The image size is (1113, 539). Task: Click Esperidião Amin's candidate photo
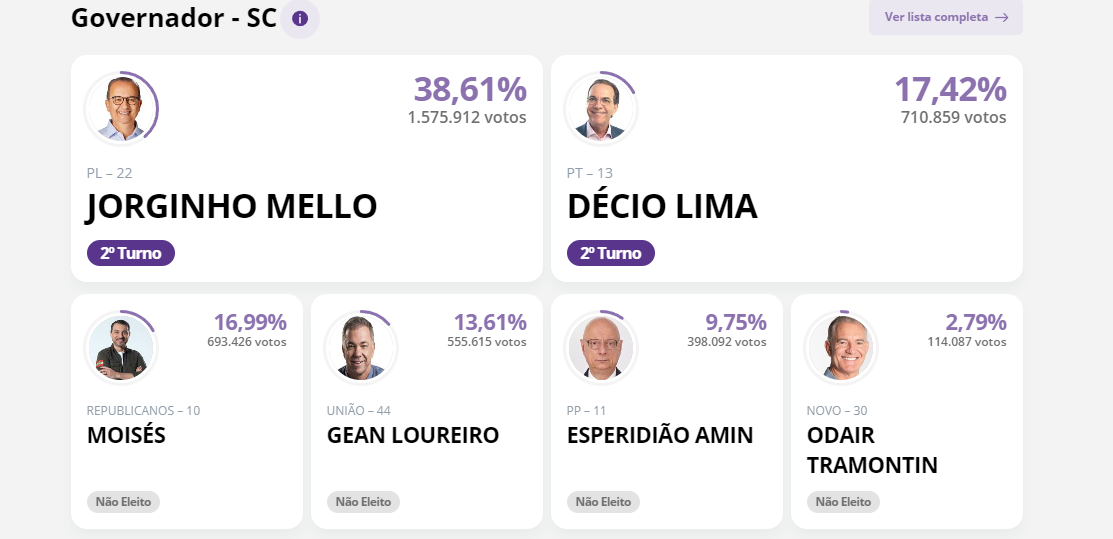coord(601,348)
